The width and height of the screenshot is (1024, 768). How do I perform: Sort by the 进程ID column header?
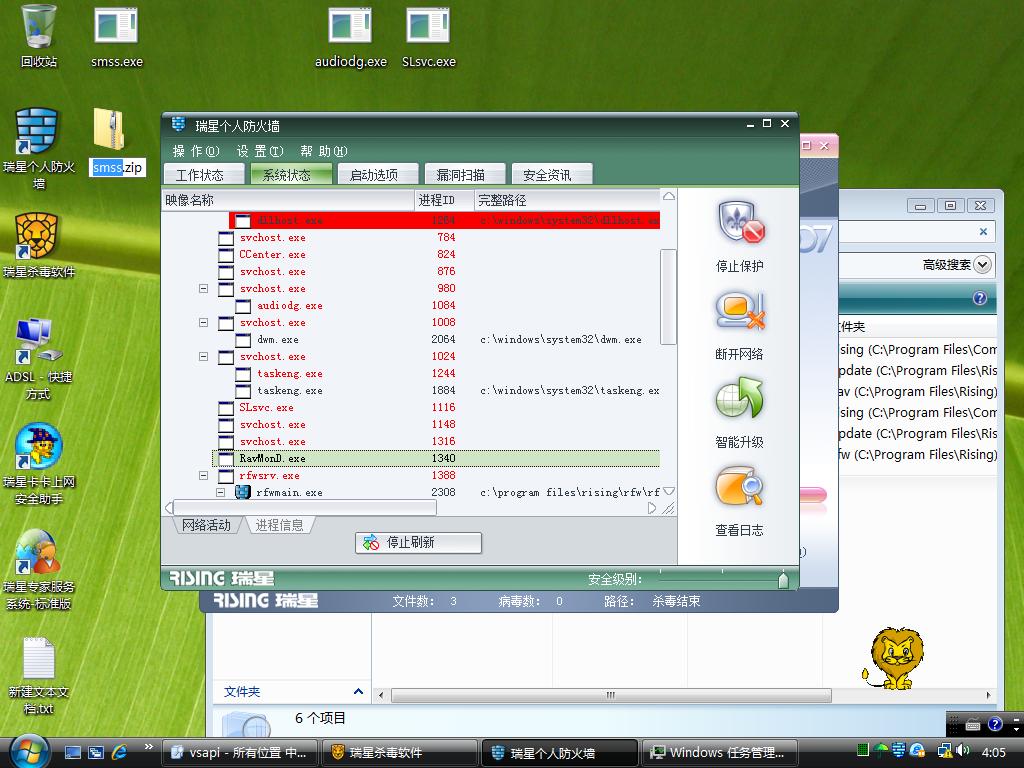click(x=444, y=200)
